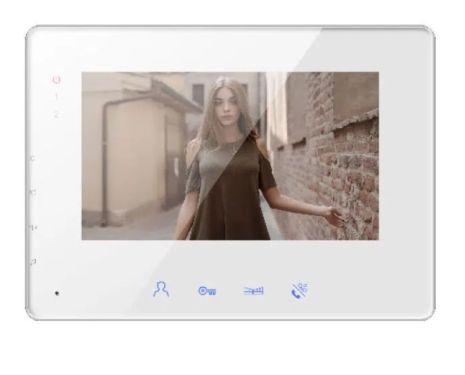Tap the dark window behind the woman

pos(198,96)
